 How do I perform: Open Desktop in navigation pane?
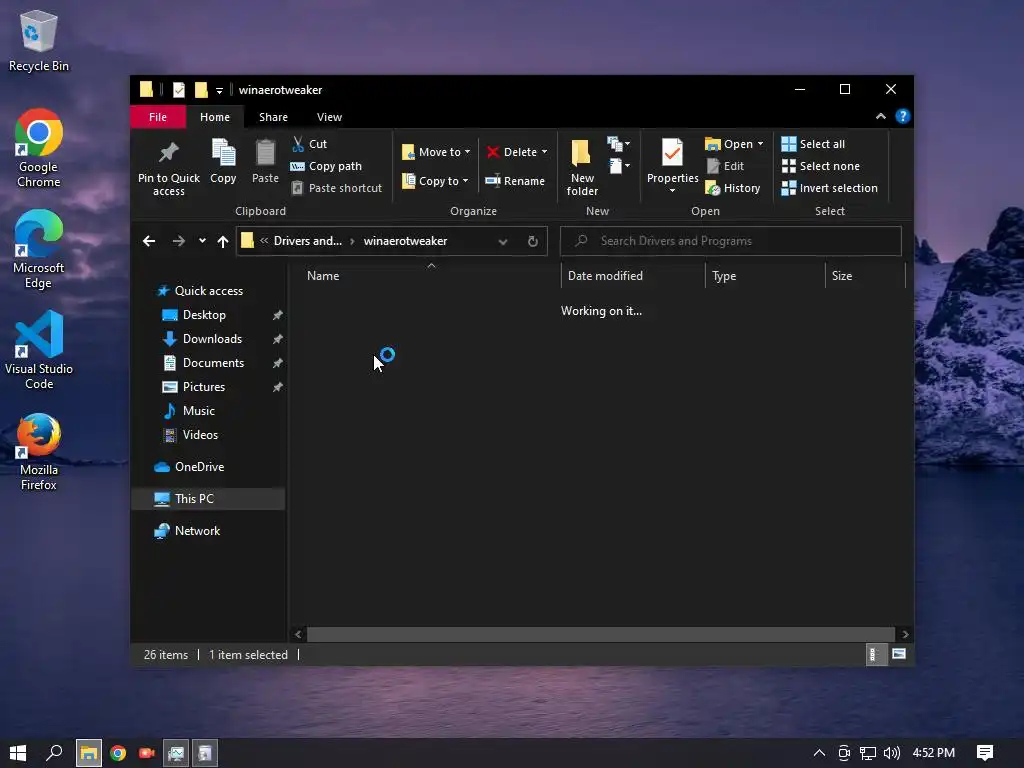click(x=204, y=315)
